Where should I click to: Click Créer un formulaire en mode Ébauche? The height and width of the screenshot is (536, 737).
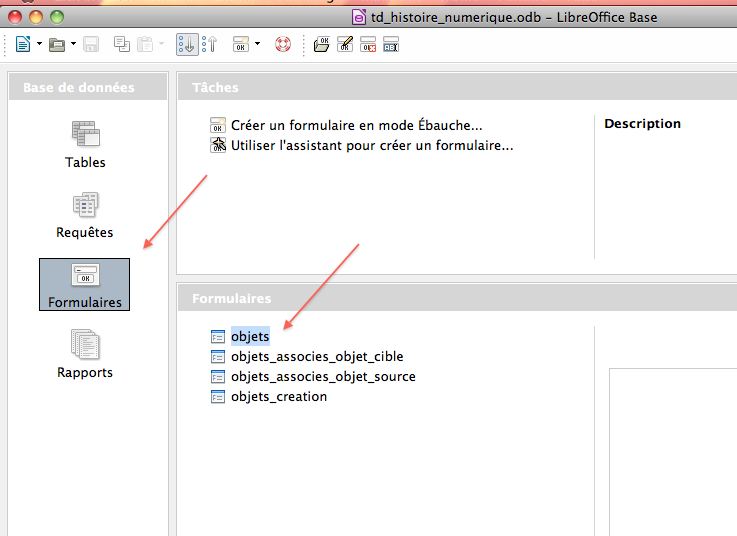tap(357, 126)
